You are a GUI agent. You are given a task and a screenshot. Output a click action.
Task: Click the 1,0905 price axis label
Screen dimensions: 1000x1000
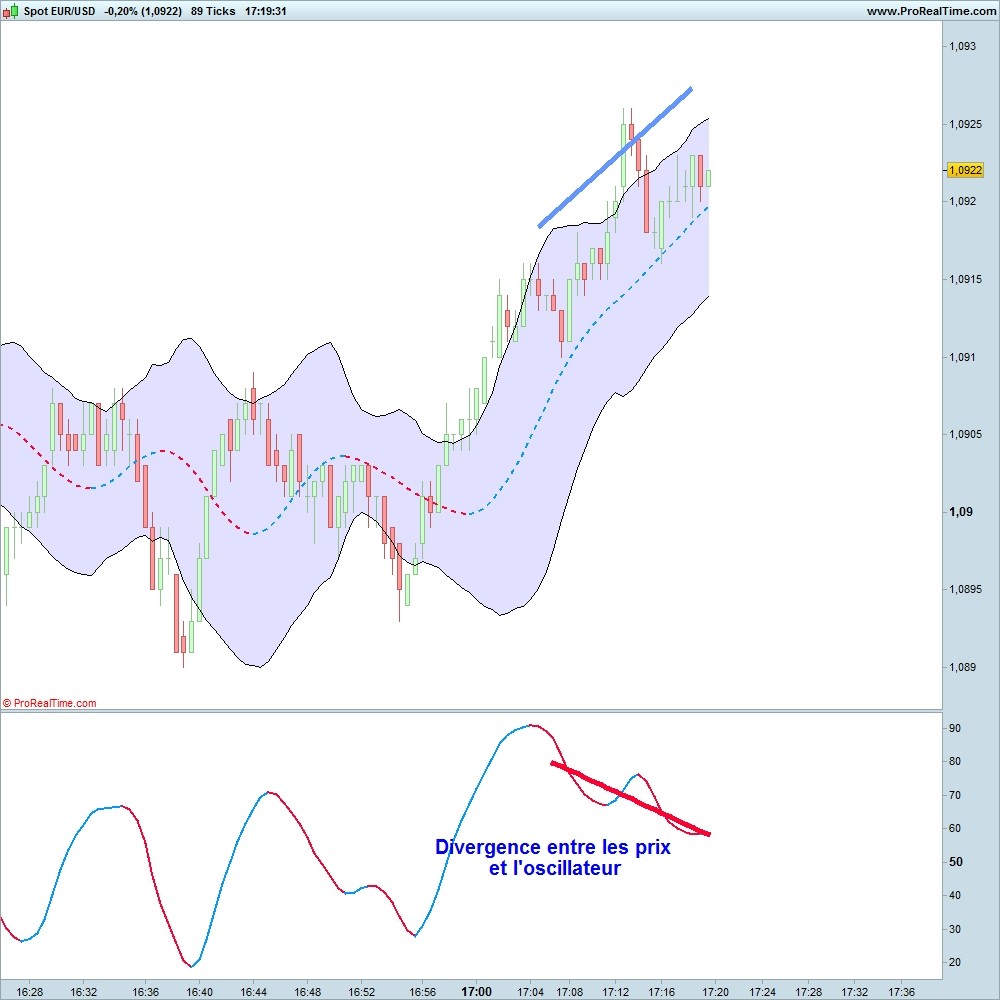pyautogui.click(x=965, y=434)
